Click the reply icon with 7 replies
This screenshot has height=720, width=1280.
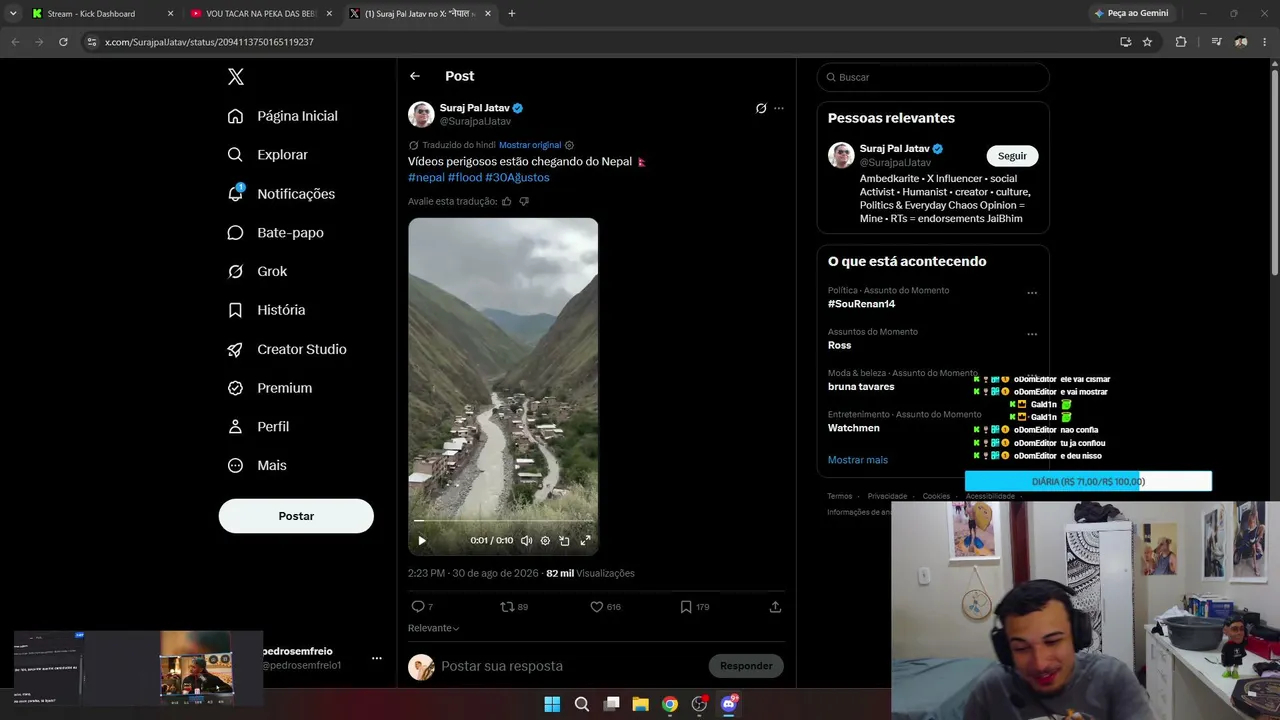(422, 607)
